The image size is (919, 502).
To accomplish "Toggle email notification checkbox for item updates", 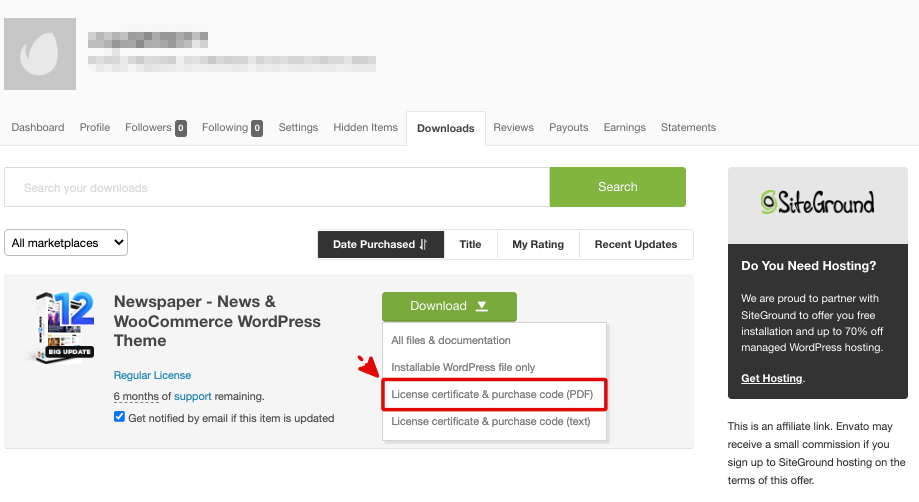I will pyautogui.click(x=120, y=417).
